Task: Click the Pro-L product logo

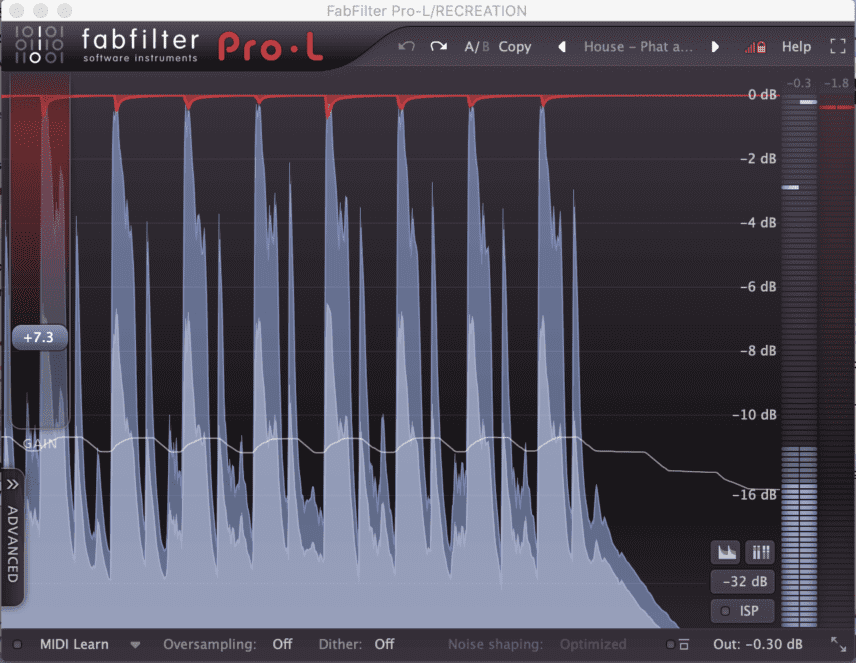Action: pos(271,46)
